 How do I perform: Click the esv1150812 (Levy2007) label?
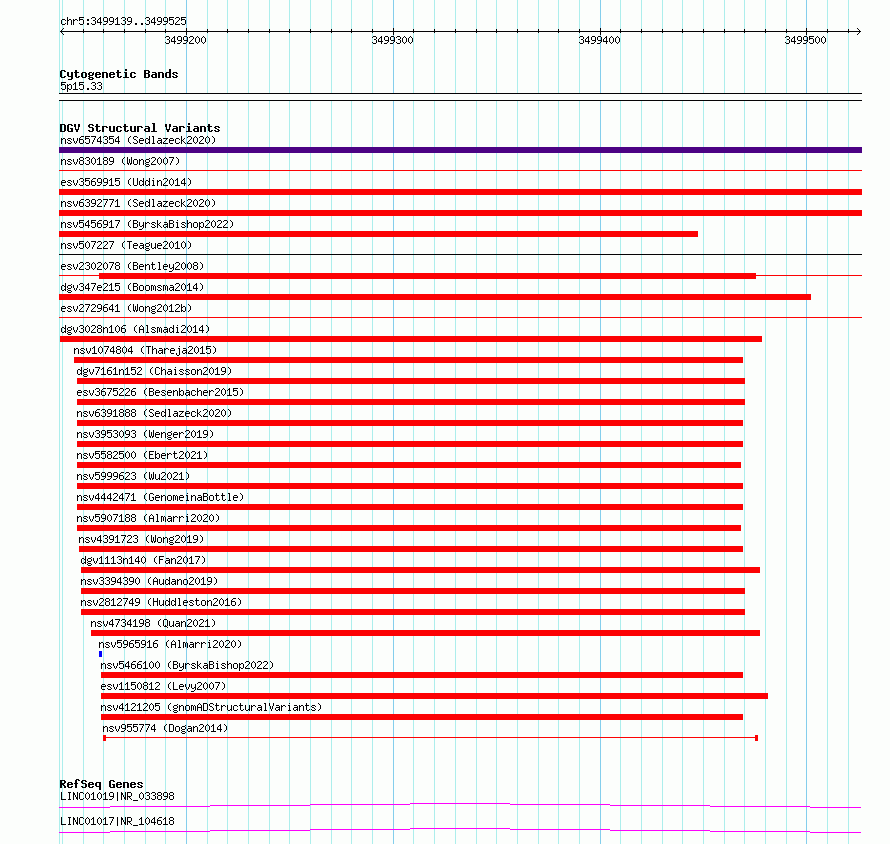click(163, 686)
